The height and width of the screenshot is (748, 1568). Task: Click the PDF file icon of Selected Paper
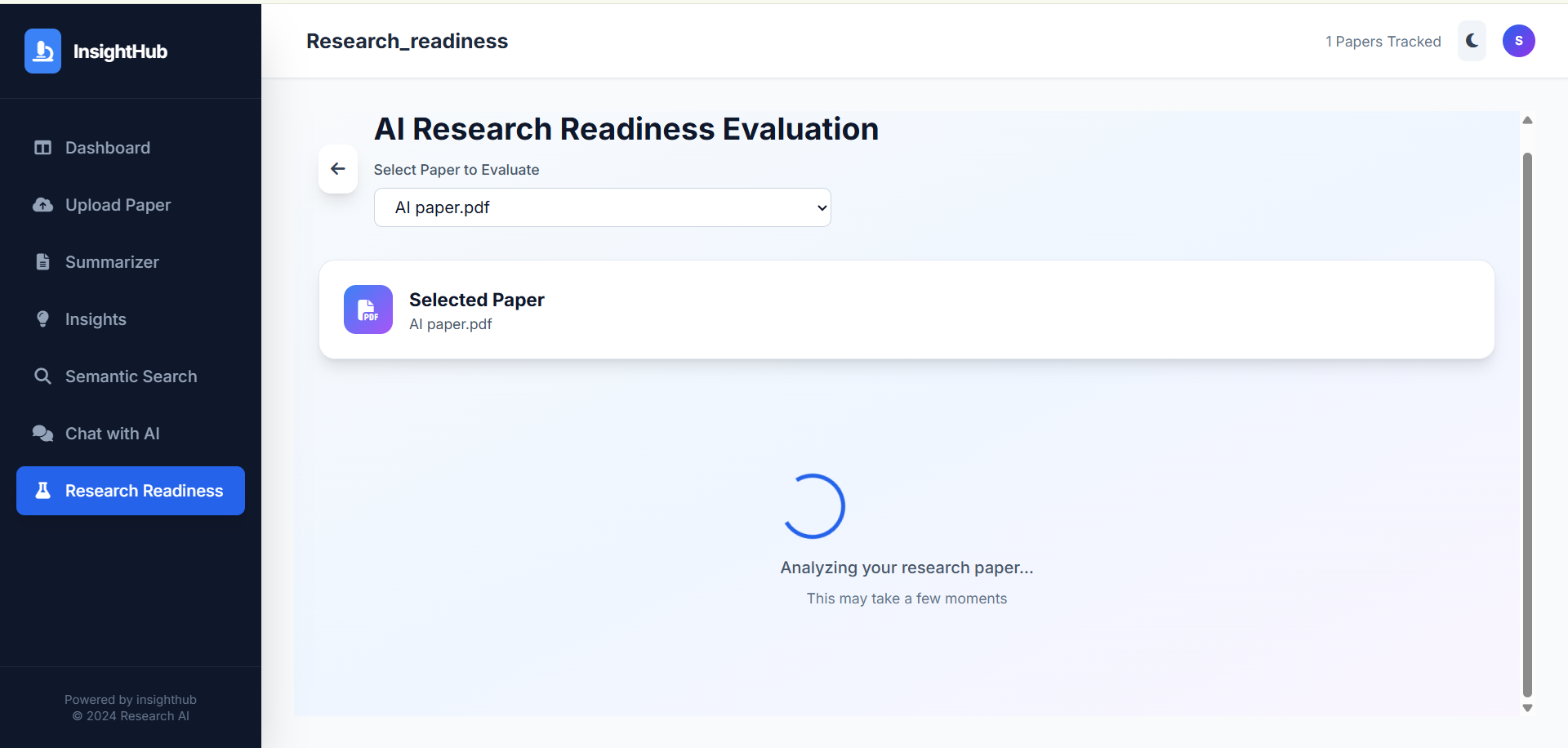(368, 309)
